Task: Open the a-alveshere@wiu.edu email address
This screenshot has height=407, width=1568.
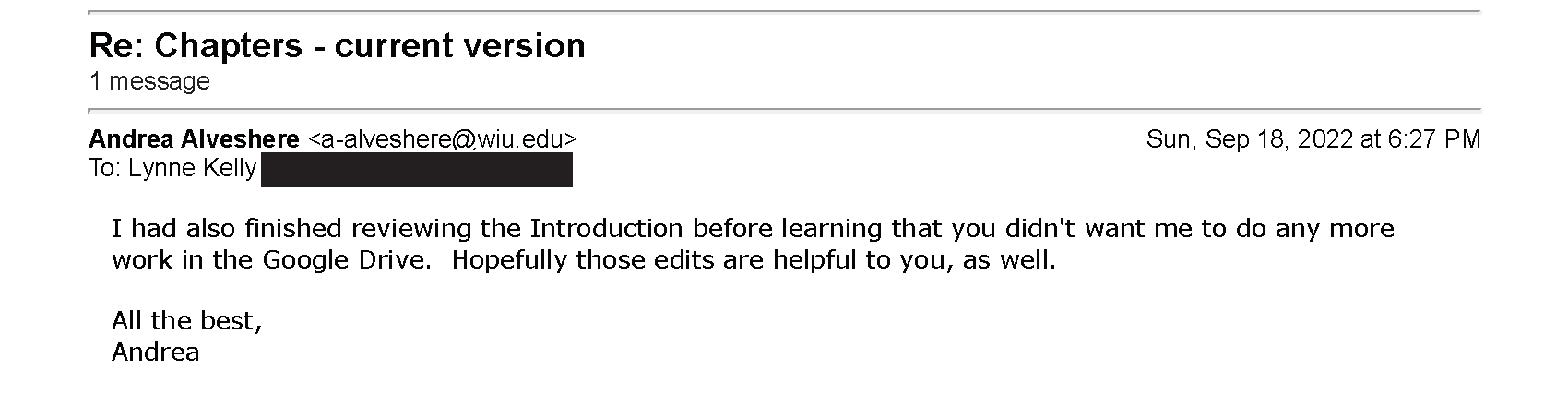Action: coord(443,139)
